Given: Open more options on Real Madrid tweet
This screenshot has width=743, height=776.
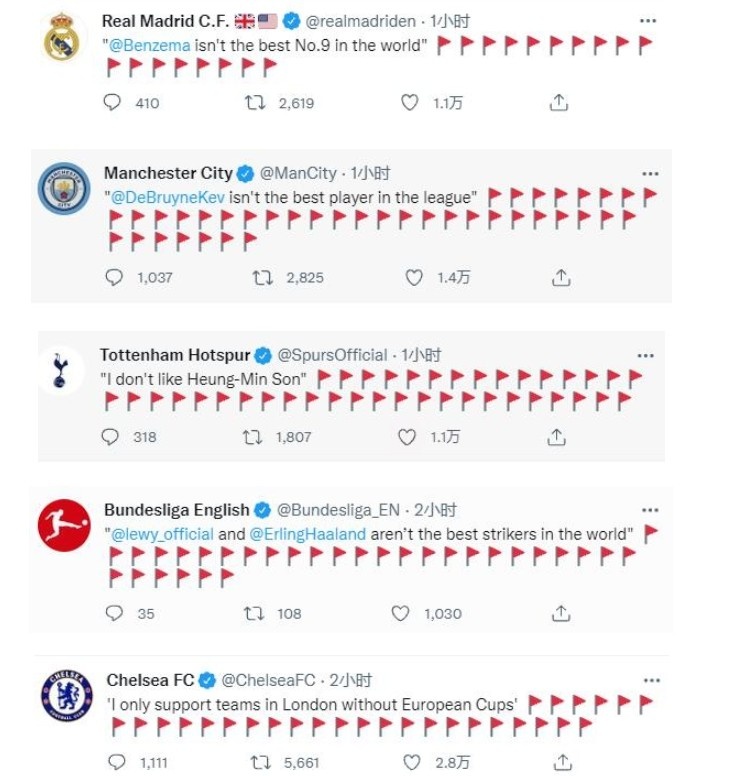Looking at the screenshot, I should [648, 21].
